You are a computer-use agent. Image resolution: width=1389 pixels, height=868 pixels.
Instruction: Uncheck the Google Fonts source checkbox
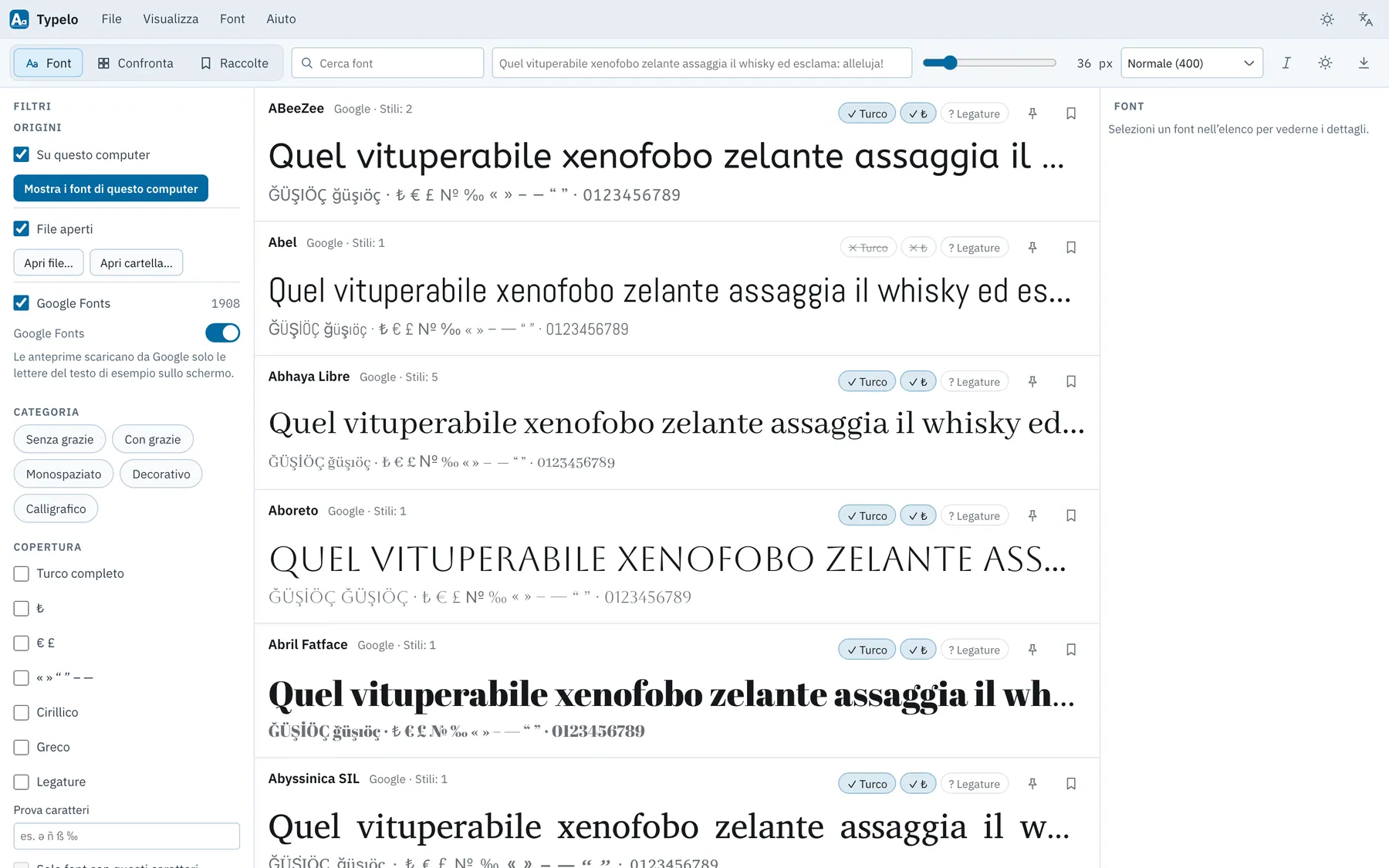(x=22, y=303)
